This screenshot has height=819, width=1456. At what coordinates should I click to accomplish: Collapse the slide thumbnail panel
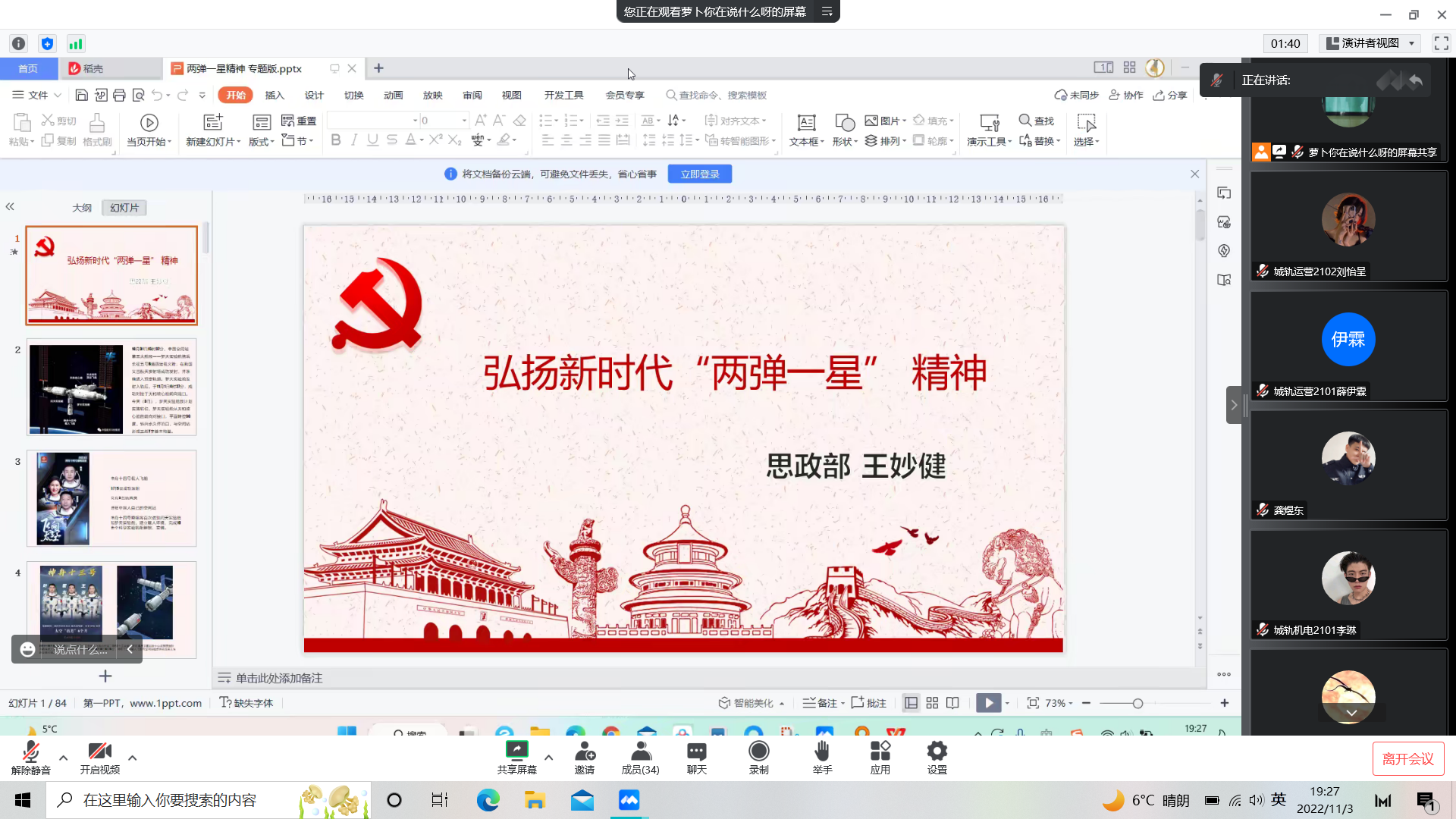(10, 206)
